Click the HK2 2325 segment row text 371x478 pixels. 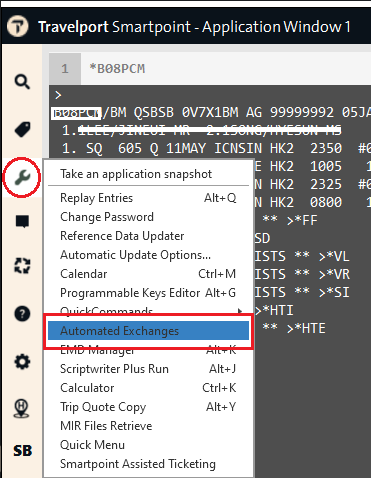[x=306, y=184]
